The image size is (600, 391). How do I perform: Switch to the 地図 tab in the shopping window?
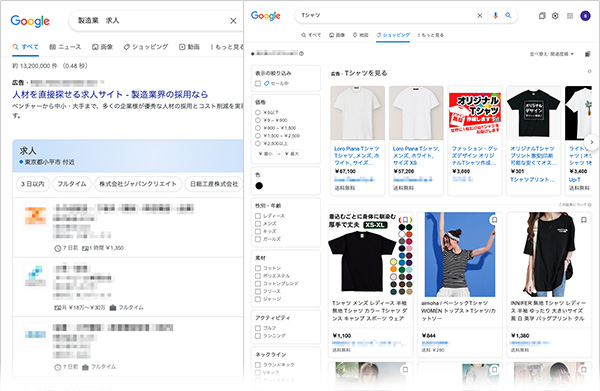pos(360,35)
